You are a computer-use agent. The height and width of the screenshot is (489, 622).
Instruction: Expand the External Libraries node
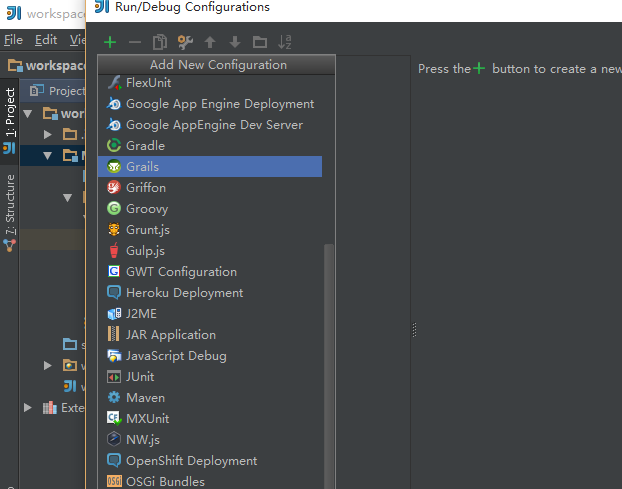pyautogui.click(x=27, y=408)
